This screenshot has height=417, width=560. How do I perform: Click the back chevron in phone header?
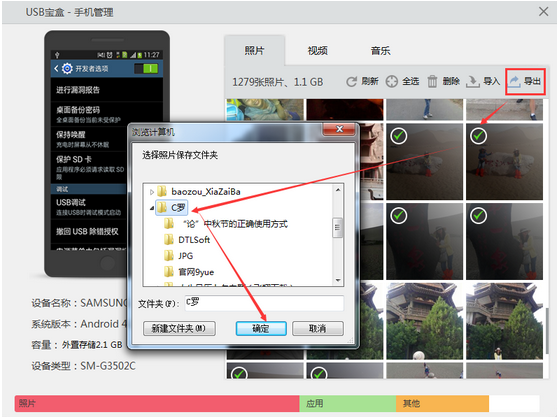(x=56, y=68)
